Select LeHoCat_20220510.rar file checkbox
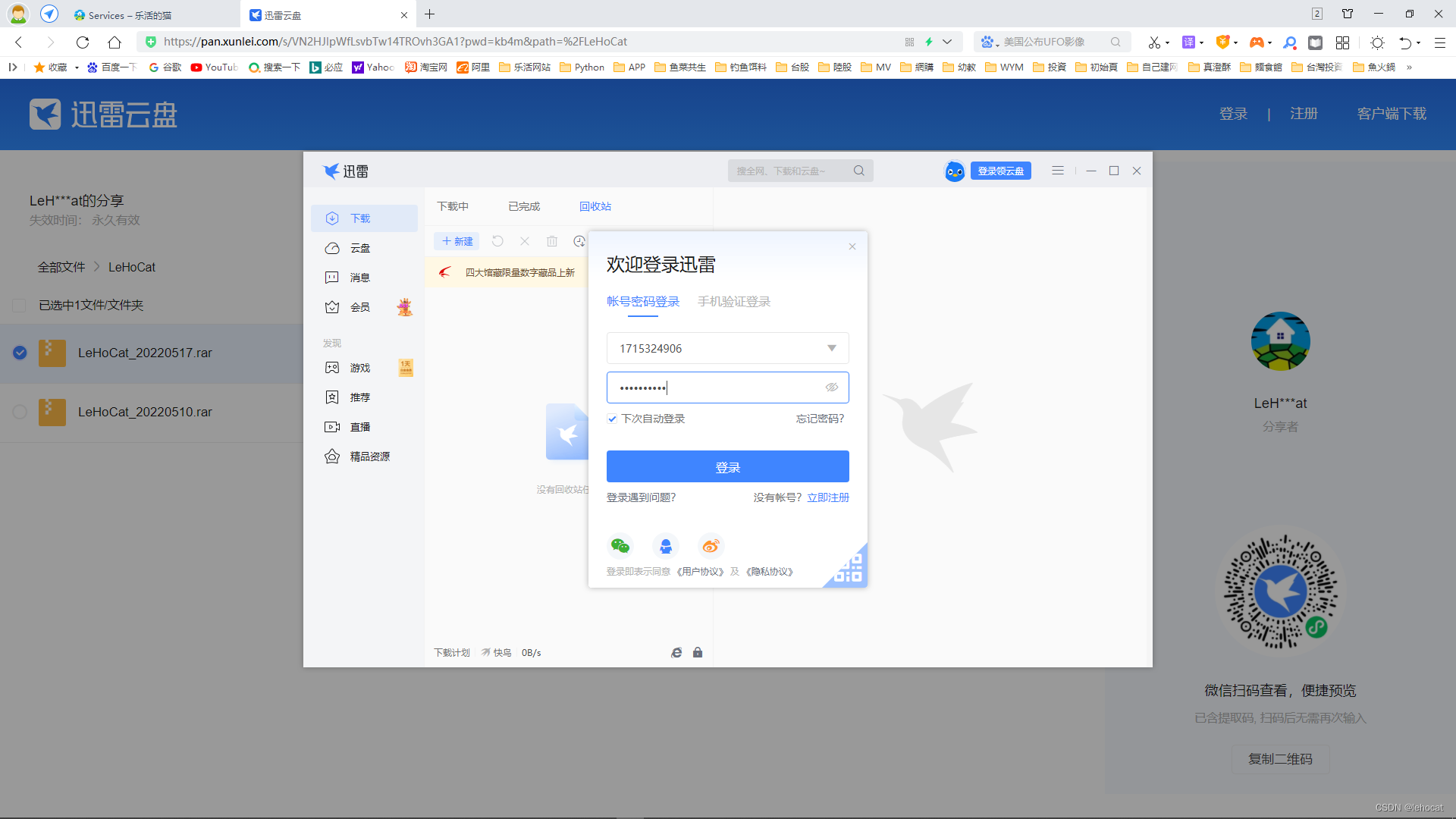The height and width of the screenshot is (819, 1456). pyautogui.click(x=20, y=412)
